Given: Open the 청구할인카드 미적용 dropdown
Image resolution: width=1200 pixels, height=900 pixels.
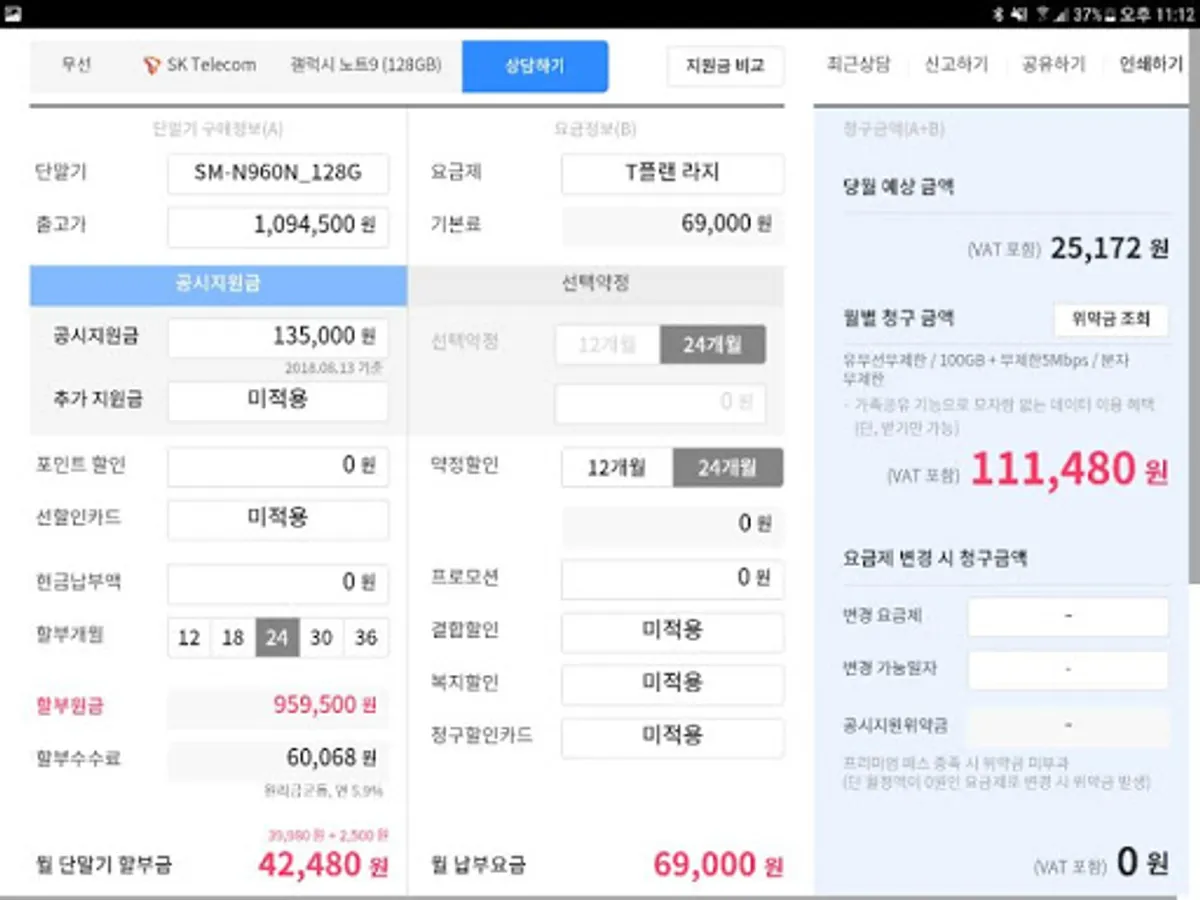Looking at the screenshot, I should click(672, 738).
